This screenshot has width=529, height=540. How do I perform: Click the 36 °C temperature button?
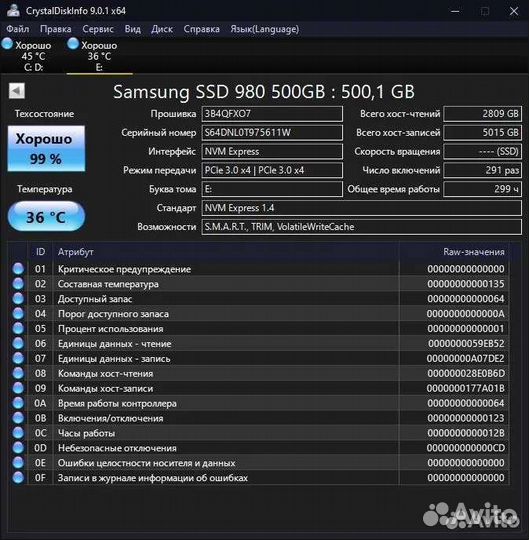click(46, 217)
